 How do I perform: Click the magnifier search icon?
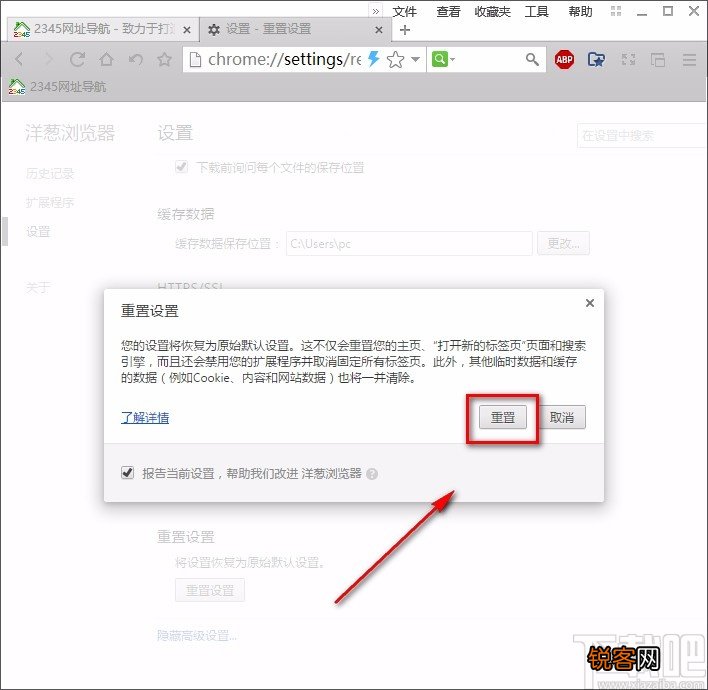pos(532,59)
